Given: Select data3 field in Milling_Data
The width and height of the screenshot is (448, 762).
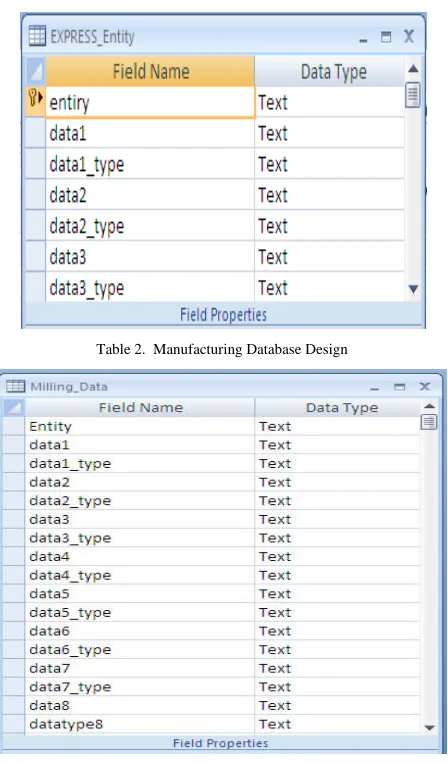Looking at the screenshot, I should coord(139,519).
